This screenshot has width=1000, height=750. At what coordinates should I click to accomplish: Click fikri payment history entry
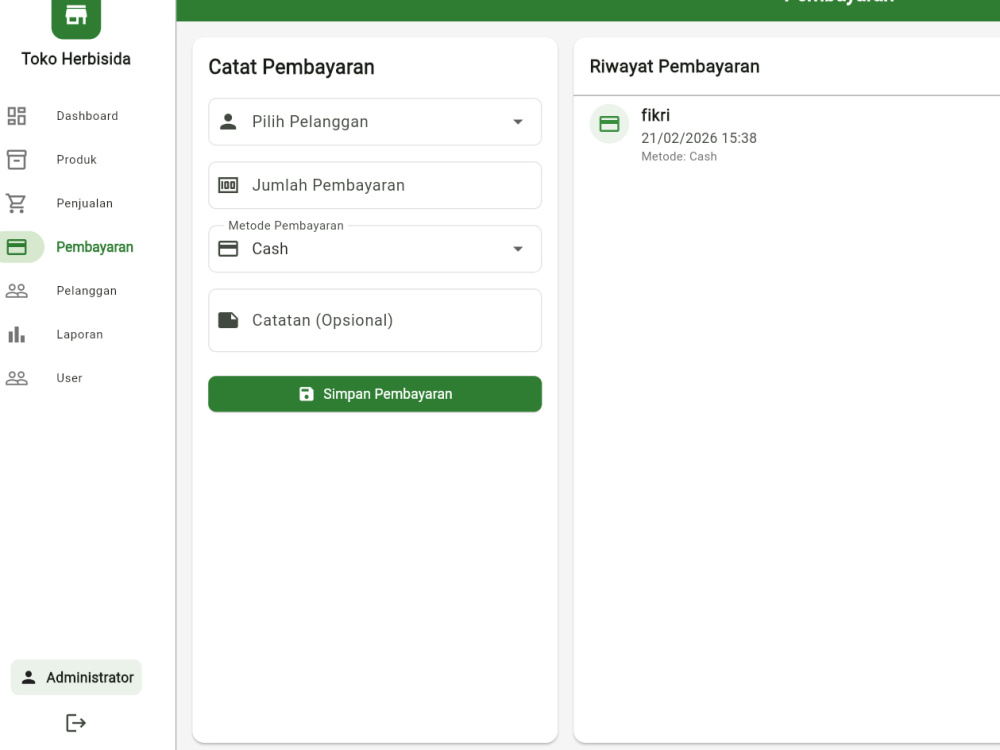tap(787, 134)
